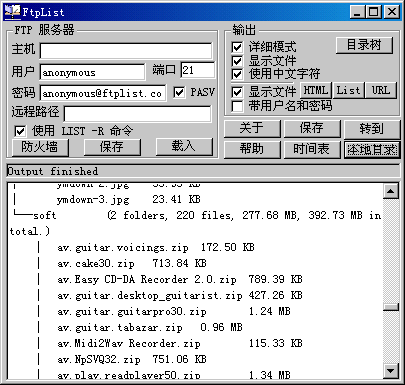Open the 防火墙 firewall settings button
Screen dimensions: 405x385
pos(40,147)
